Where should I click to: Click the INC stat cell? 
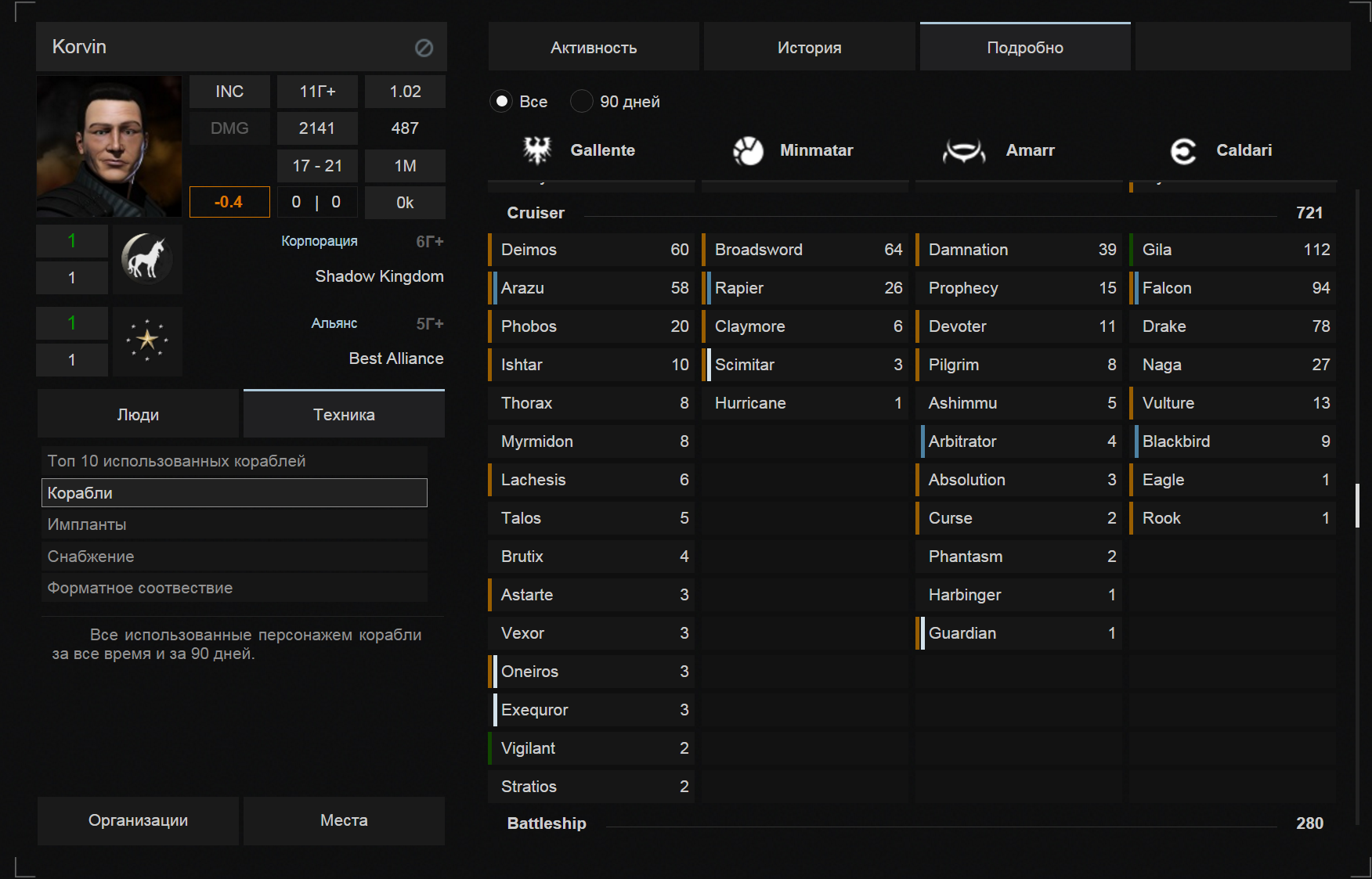[229, 92]
